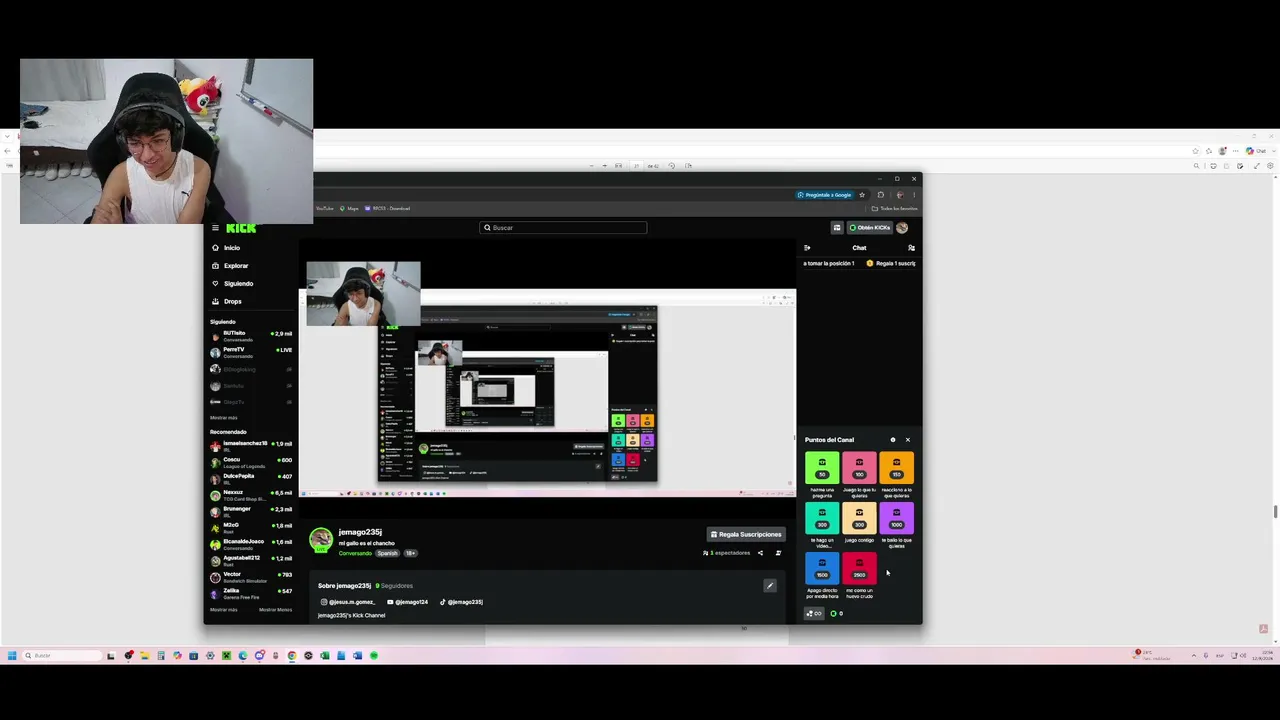
Task: Redeem the pink 100-point reward
Action: (x=859, y=467)
